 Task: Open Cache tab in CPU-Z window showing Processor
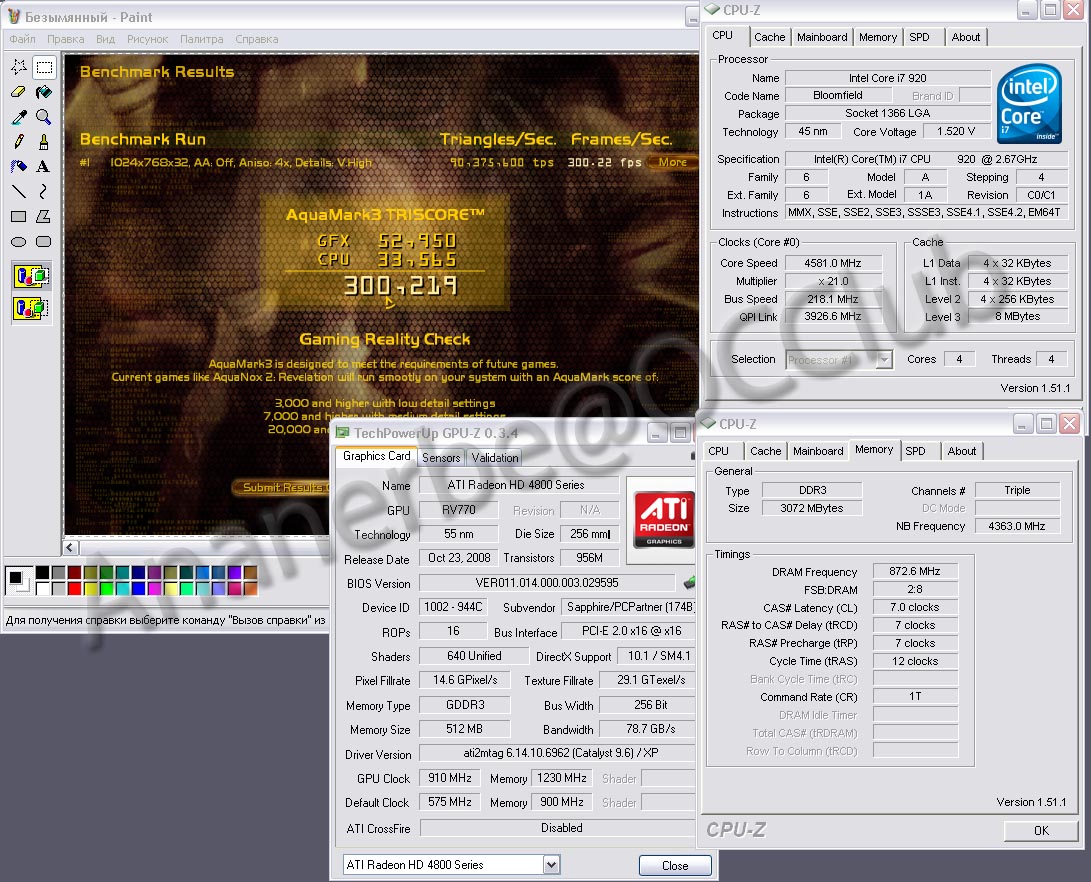[770, 37]
